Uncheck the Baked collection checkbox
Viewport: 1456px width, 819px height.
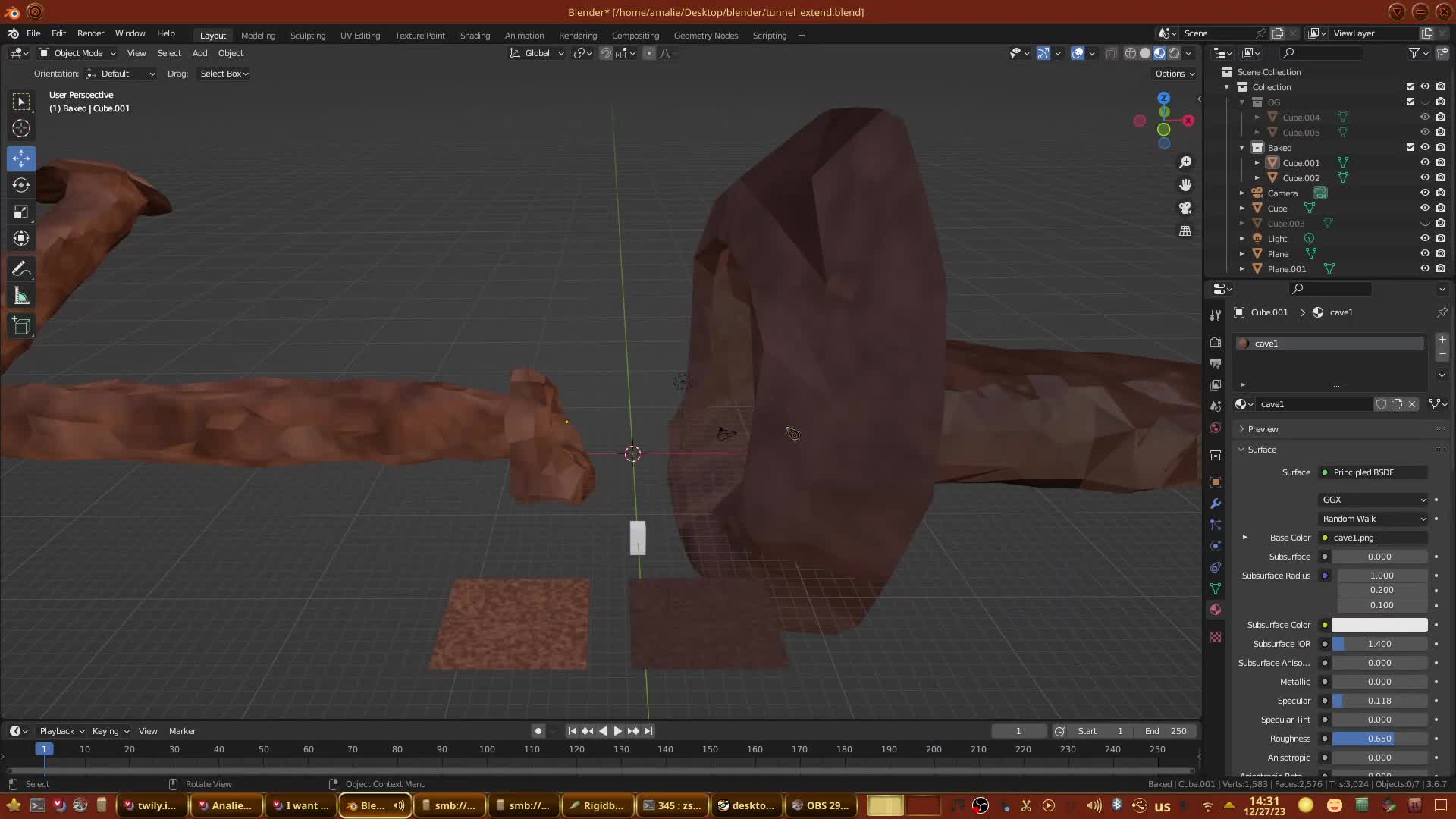[x=1410, y=147]
